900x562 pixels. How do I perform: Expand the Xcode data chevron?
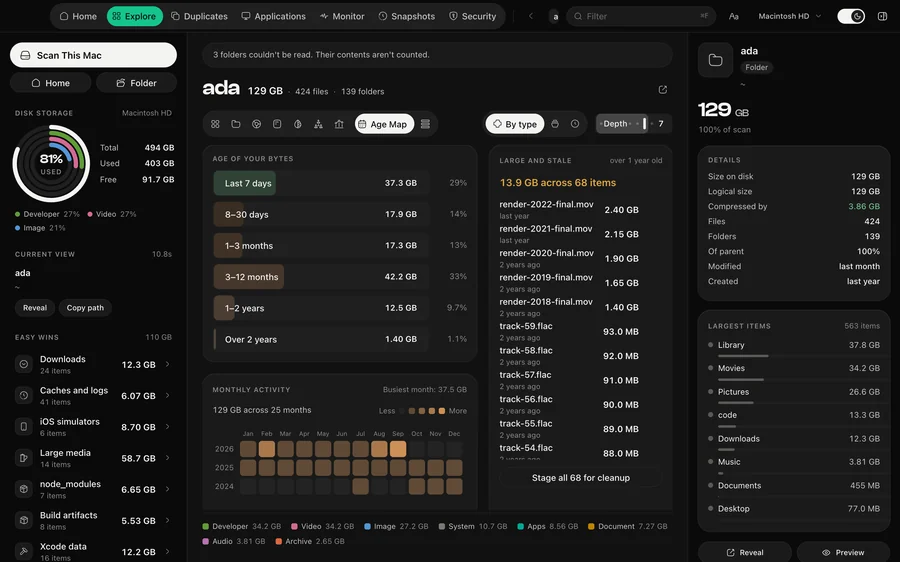[x=168, y=552]
